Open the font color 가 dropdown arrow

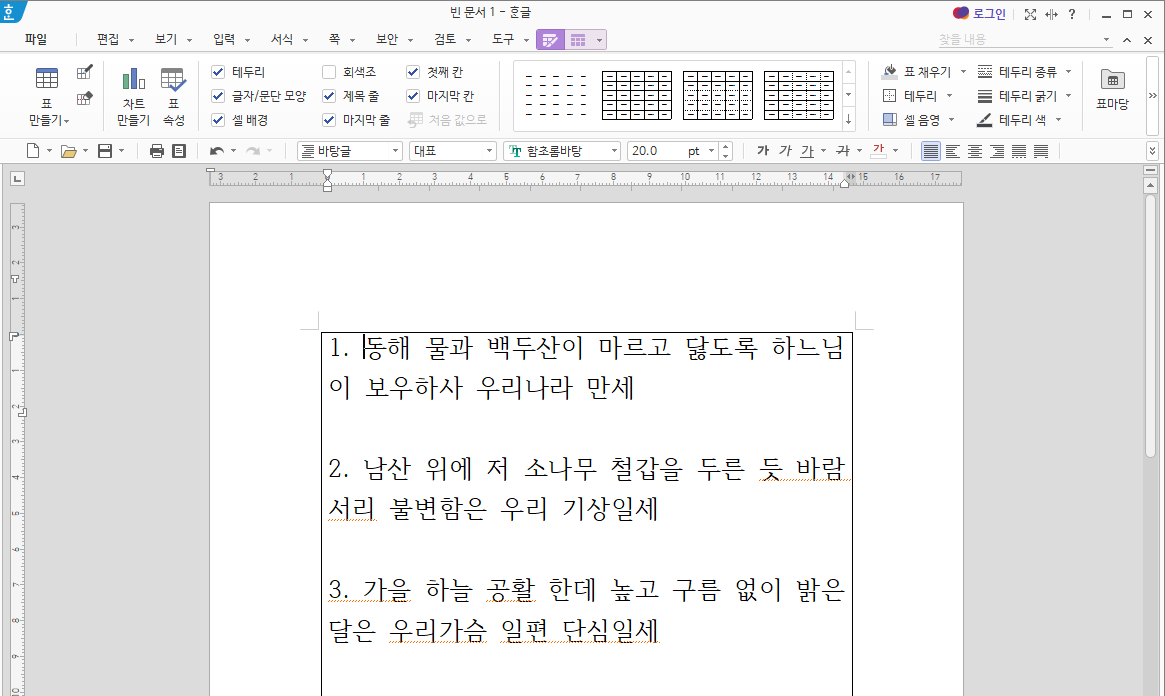pyautogui.click(x=895, y=151)
